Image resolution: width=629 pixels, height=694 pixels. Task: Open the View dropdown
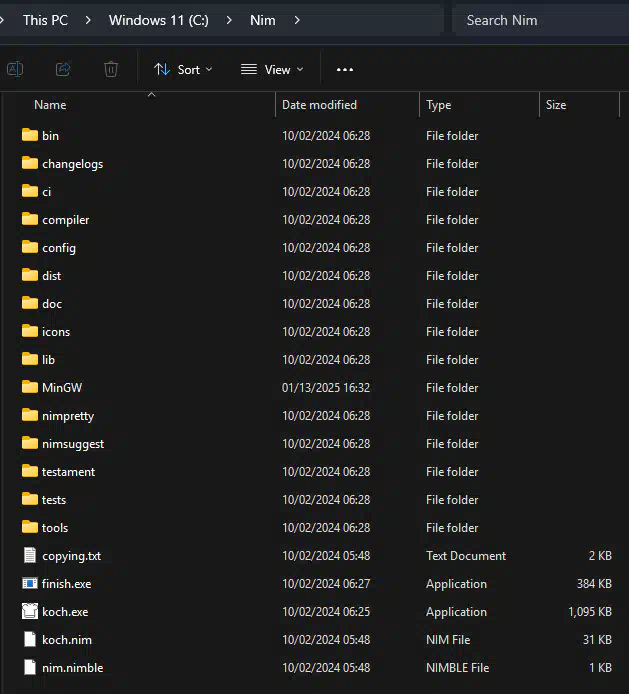click(272, 69)
